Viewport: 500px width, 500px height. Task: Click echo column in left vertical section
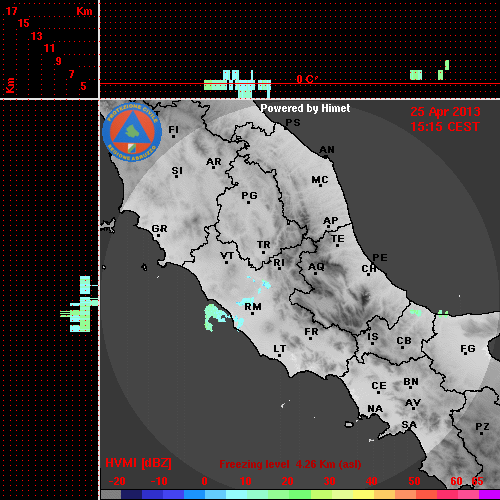pos(82,304)
